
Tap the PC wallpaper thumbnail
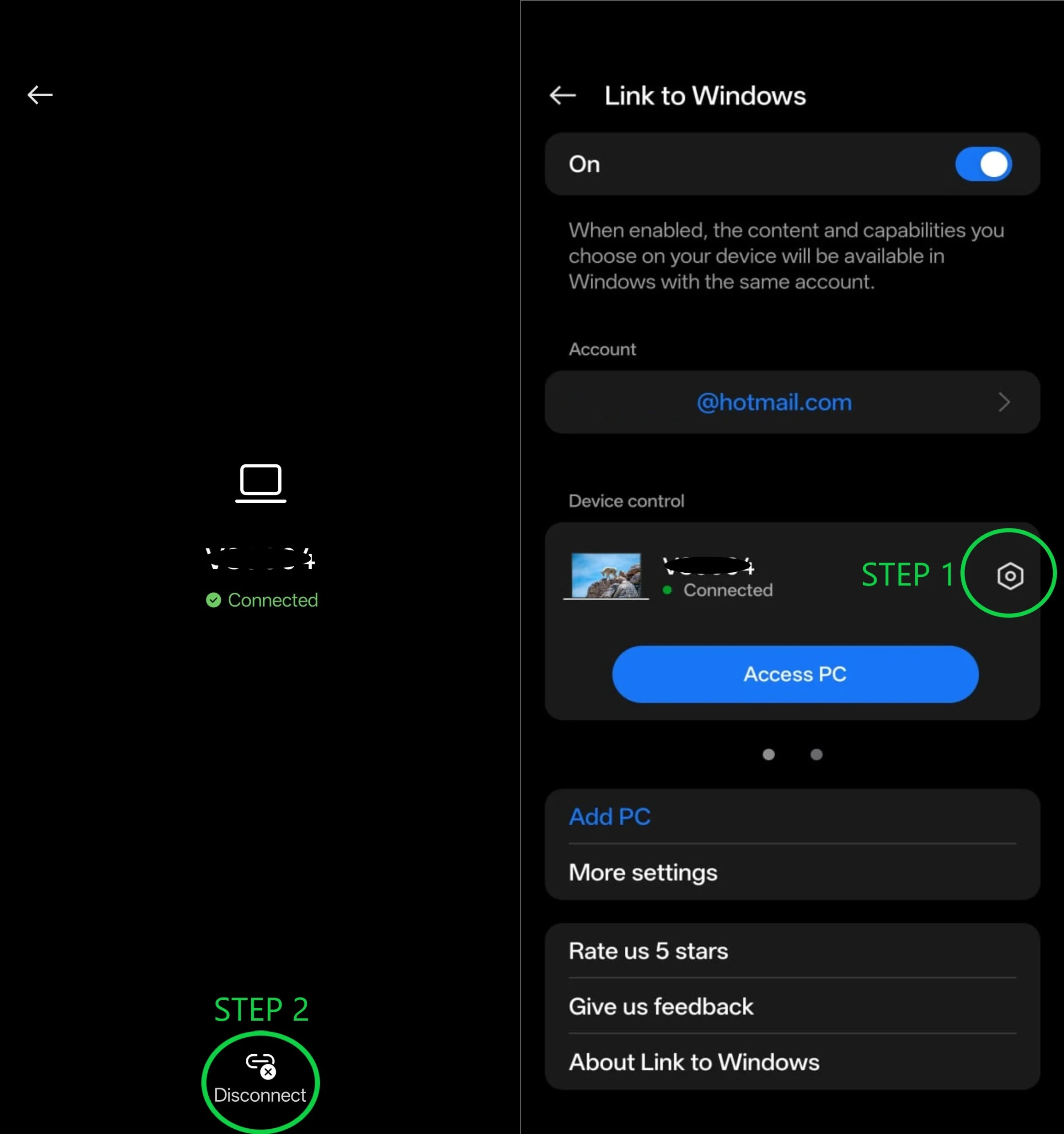[x=606, y=575]
